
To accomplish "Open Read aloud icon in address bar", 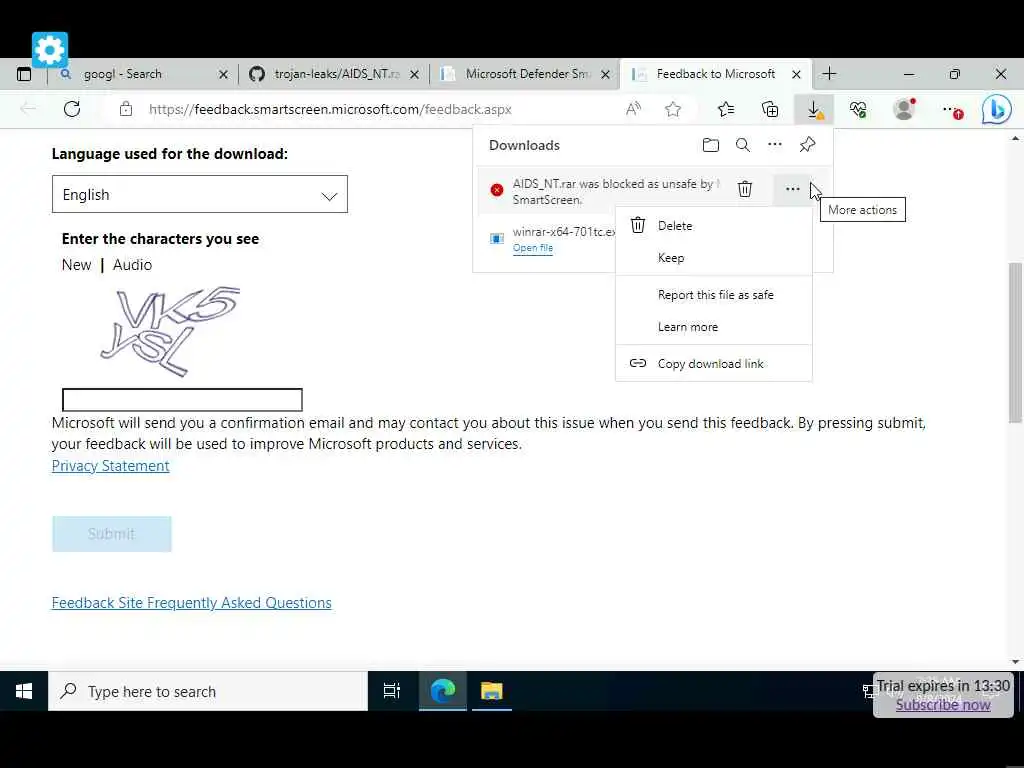I will [633, 109].
